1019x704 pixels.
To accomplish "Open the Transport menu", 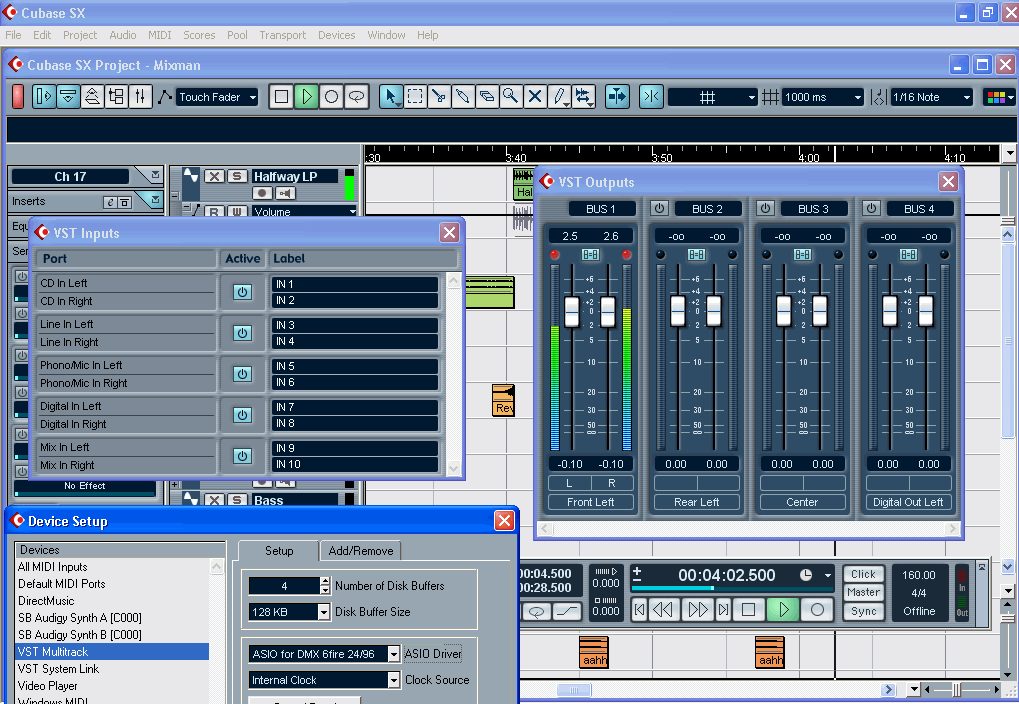I will pos(282,35).
